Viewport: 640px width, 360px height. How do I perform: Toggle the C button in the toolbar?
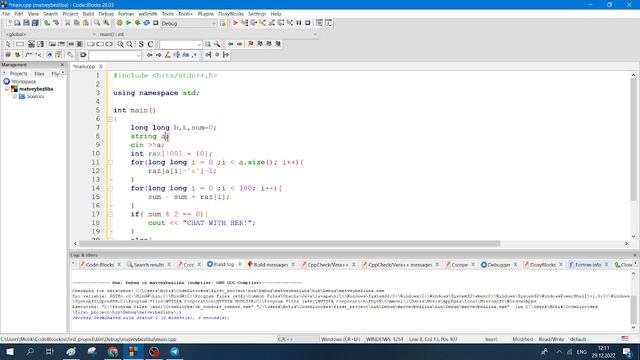[x=150, y=44]
